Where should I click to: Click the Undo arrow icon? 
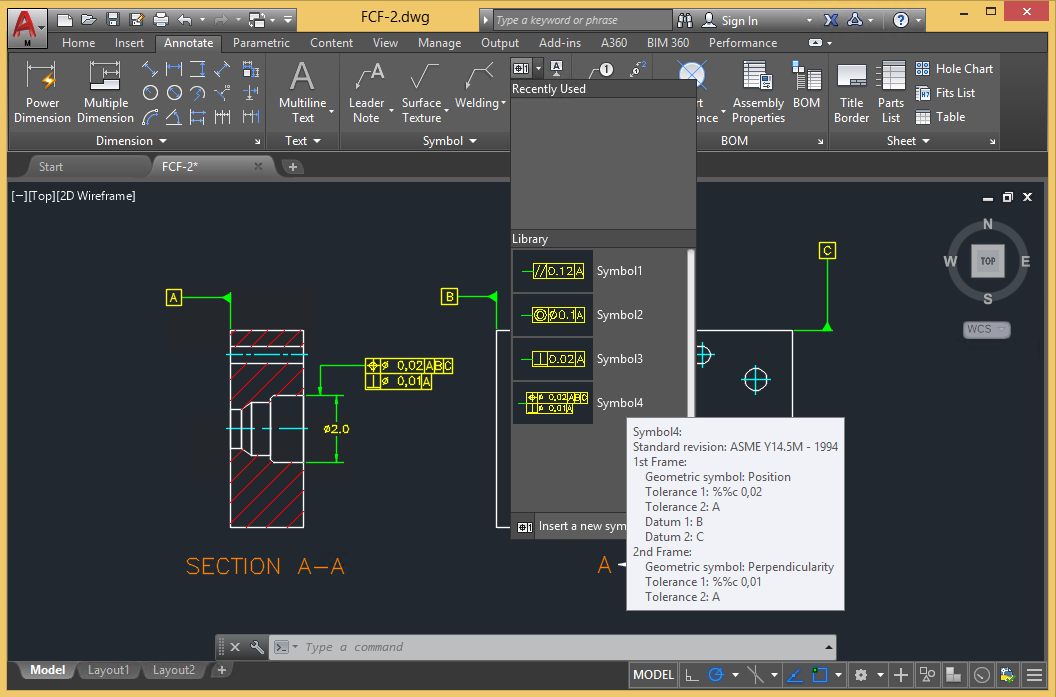185,20
